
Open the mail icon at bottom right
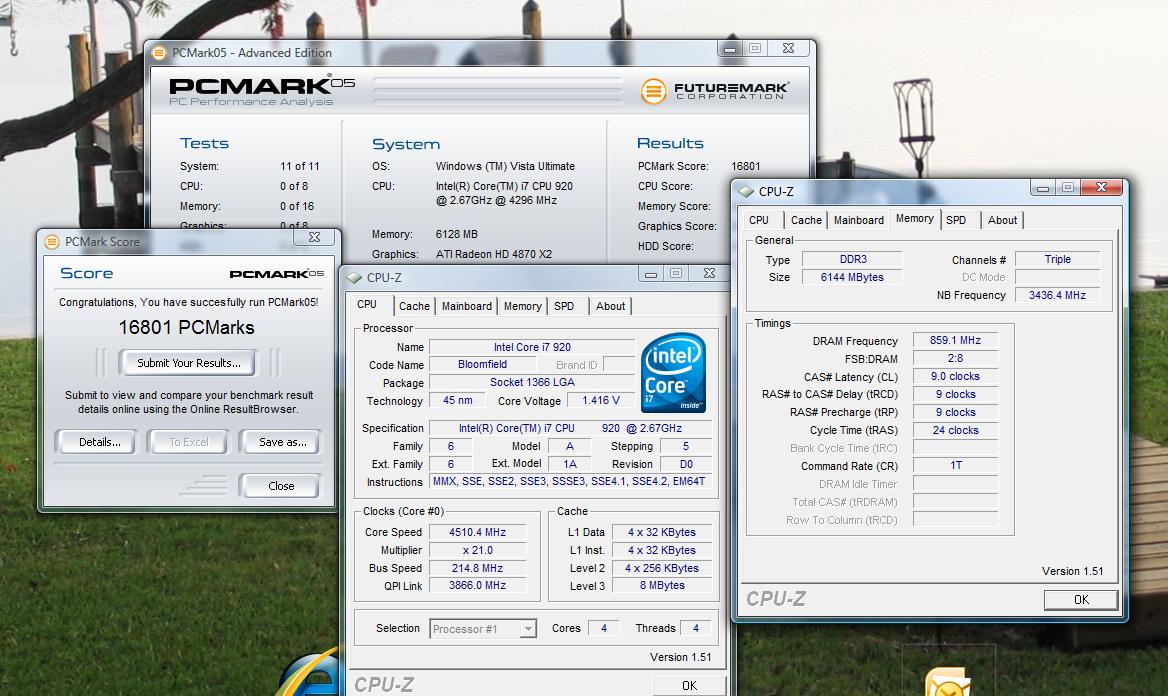click(947, 682)
